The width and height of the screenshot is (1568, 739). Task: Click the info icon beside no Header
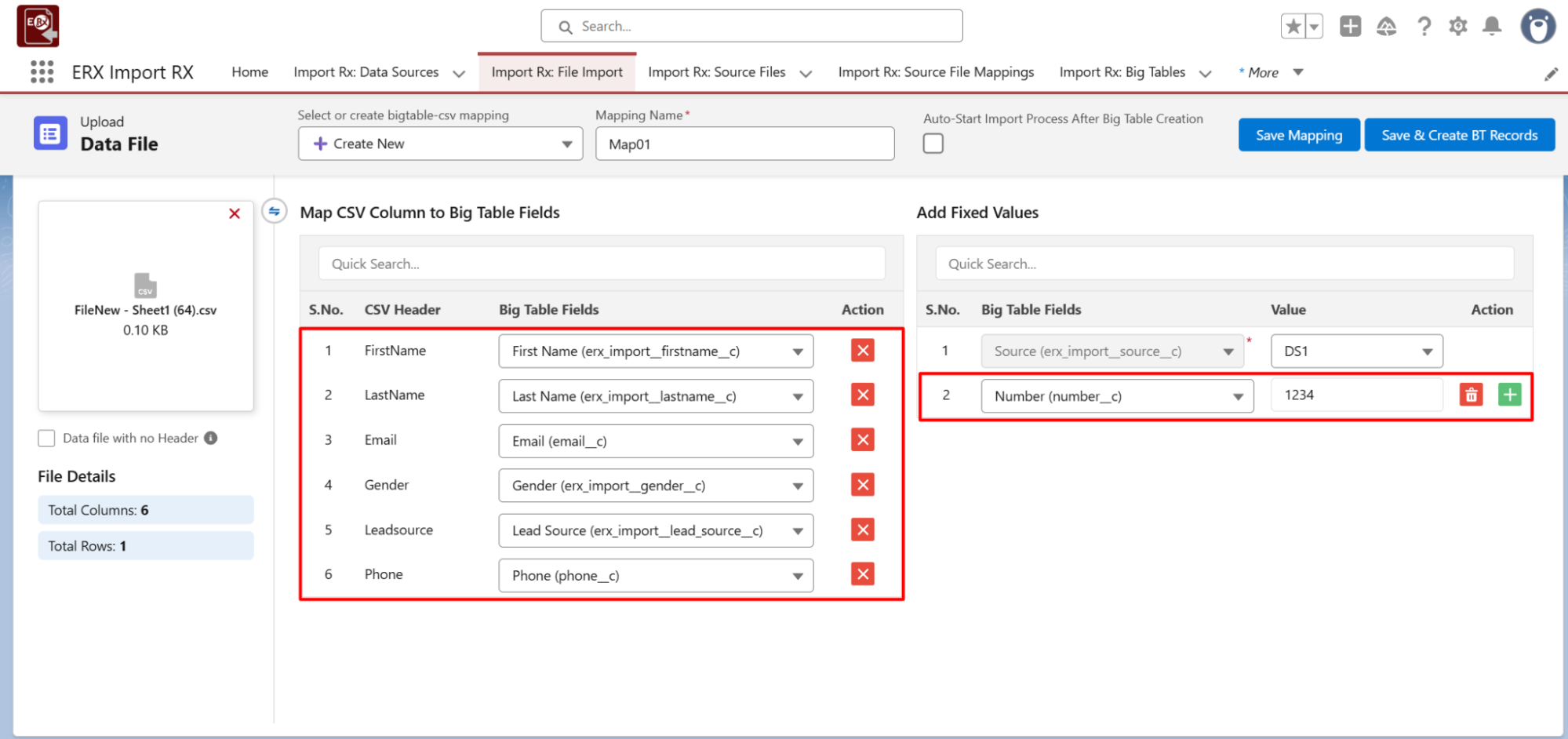[x=211, y=439]
